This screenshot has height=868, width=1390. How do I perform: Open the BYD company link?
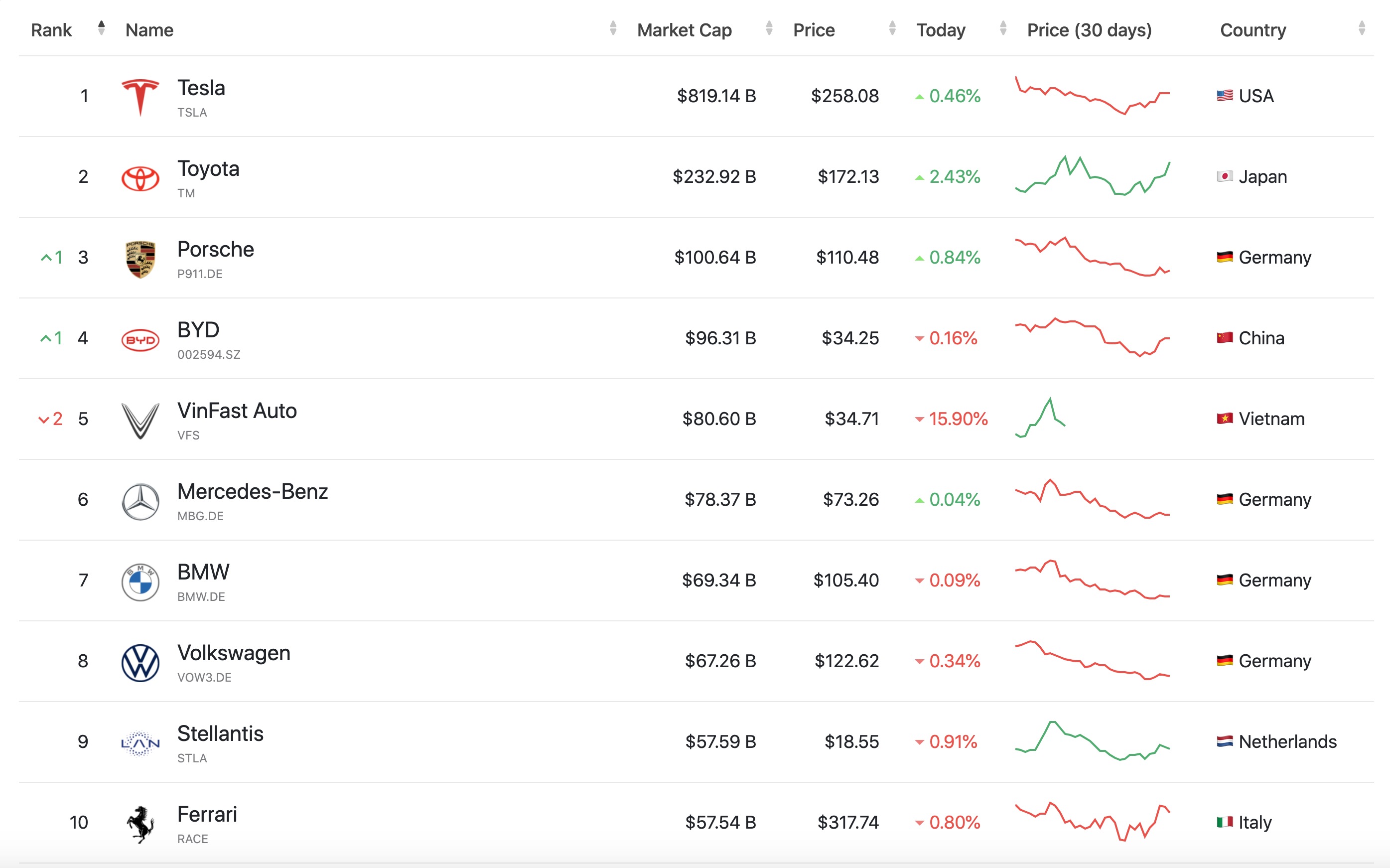[198, 330]
